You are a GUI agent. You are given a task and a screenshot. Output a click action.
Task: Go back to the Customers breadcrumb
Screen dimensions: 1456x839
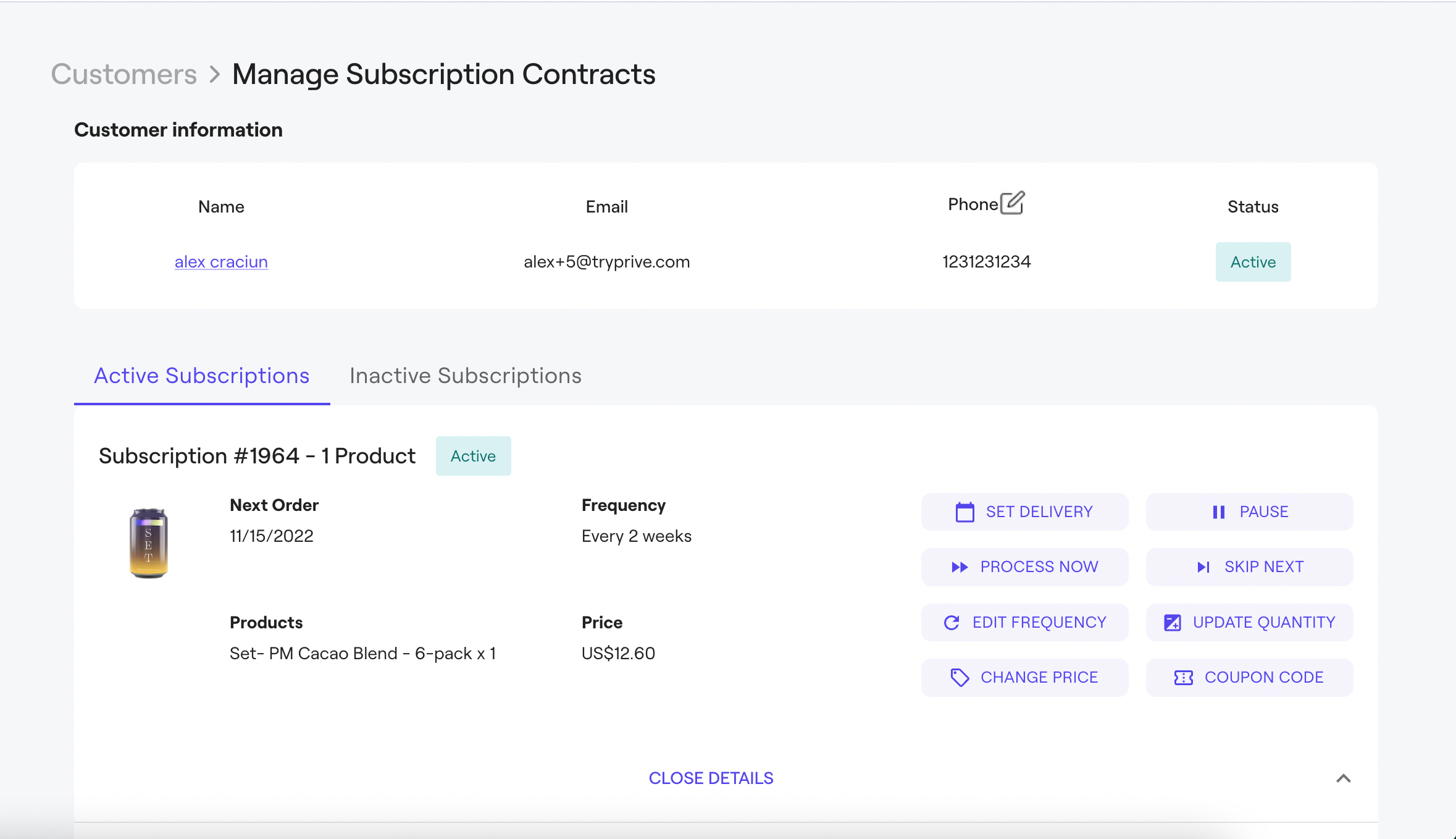[x=123, y=74]
